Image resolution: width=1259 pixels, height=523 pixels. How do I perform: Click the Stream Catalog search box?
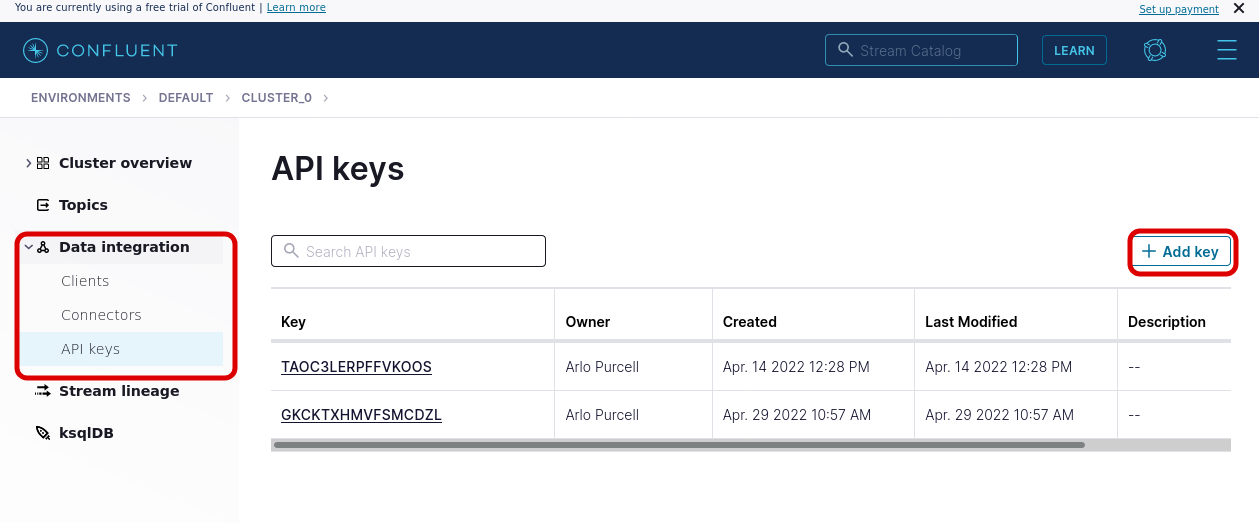pos(921,50)
